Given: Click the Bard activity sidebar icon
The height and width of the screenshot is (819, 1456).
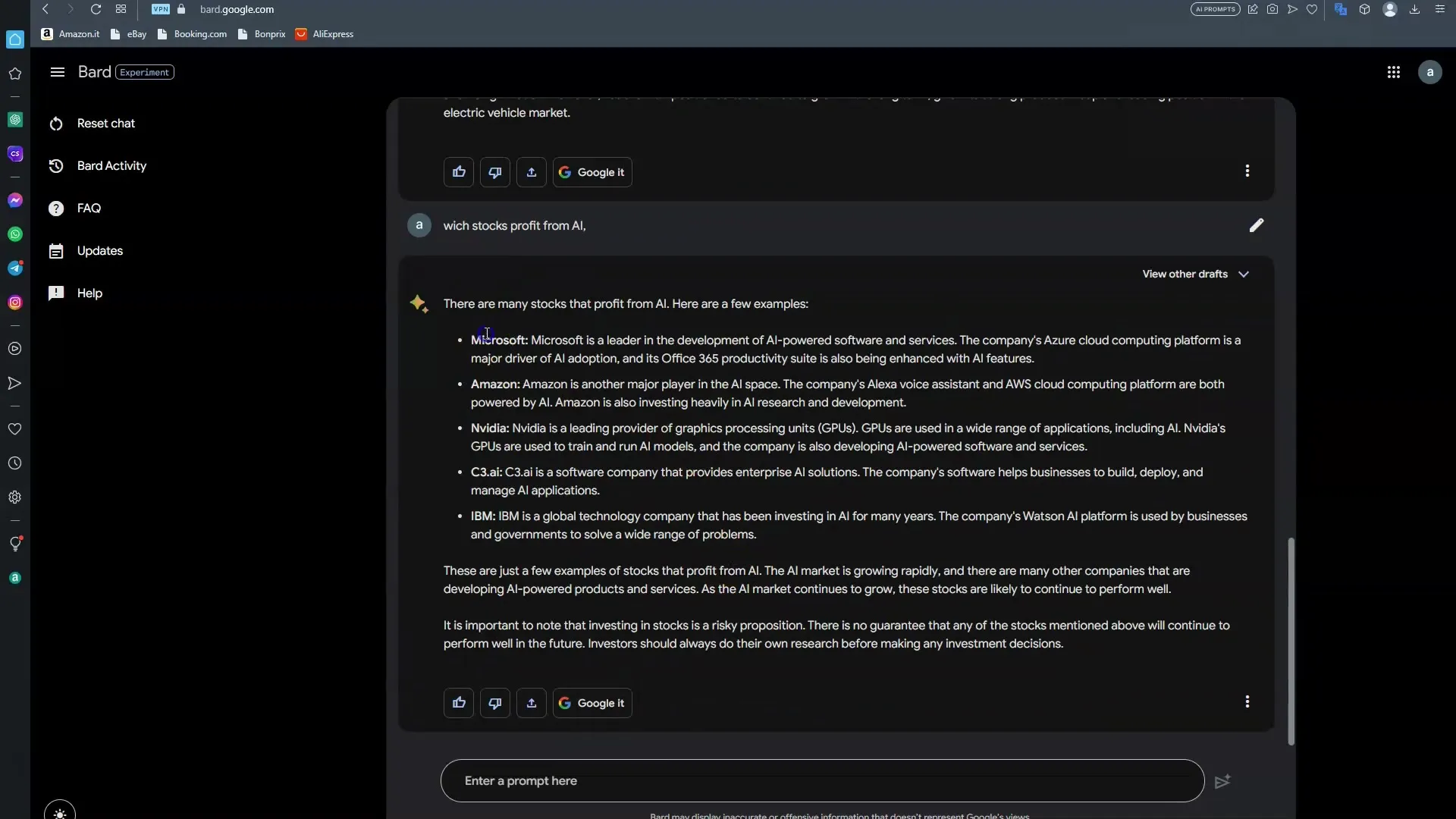Looking at the screenshot, I should (x=57, y=167).
